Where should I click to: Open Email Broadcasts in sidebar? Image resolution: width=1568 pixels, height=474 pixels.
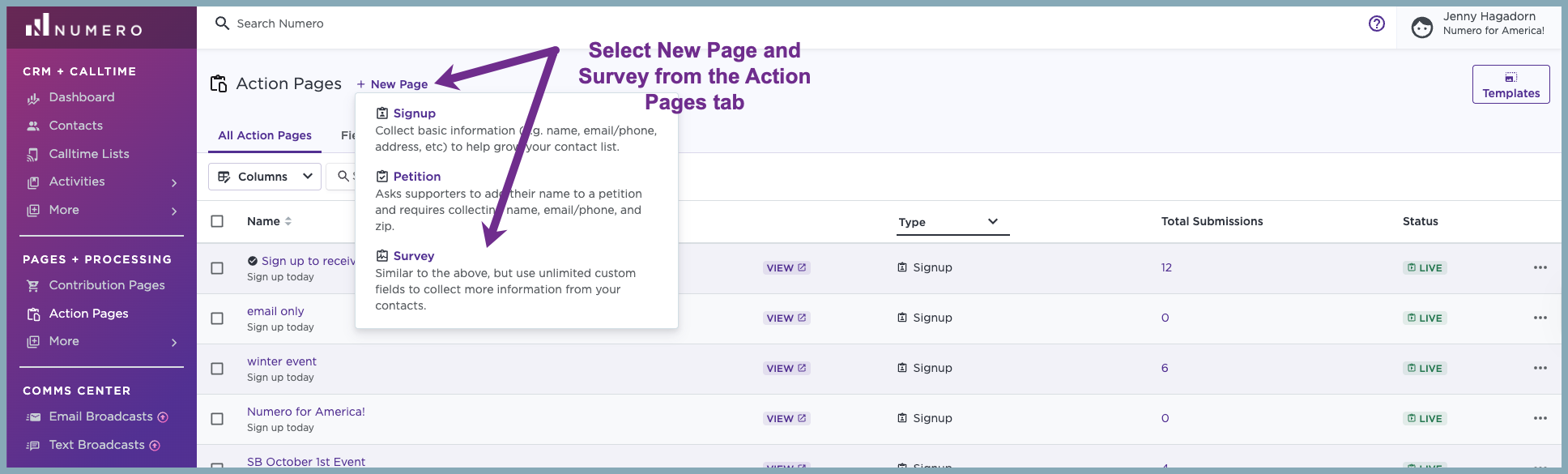[100, 416]
